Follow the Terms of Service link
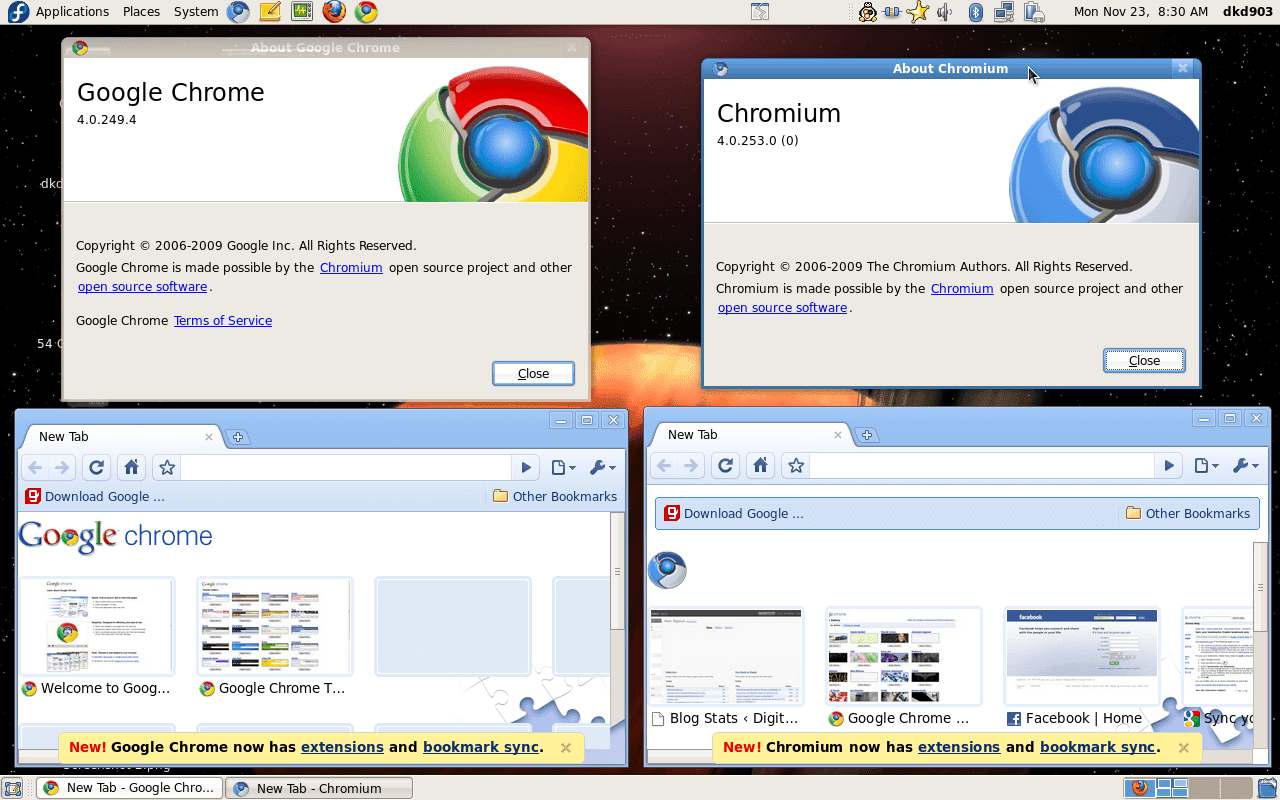Image resolution: width=1280 pixels, height=800 pixels. pyautogui.click(x=222, y=320)
